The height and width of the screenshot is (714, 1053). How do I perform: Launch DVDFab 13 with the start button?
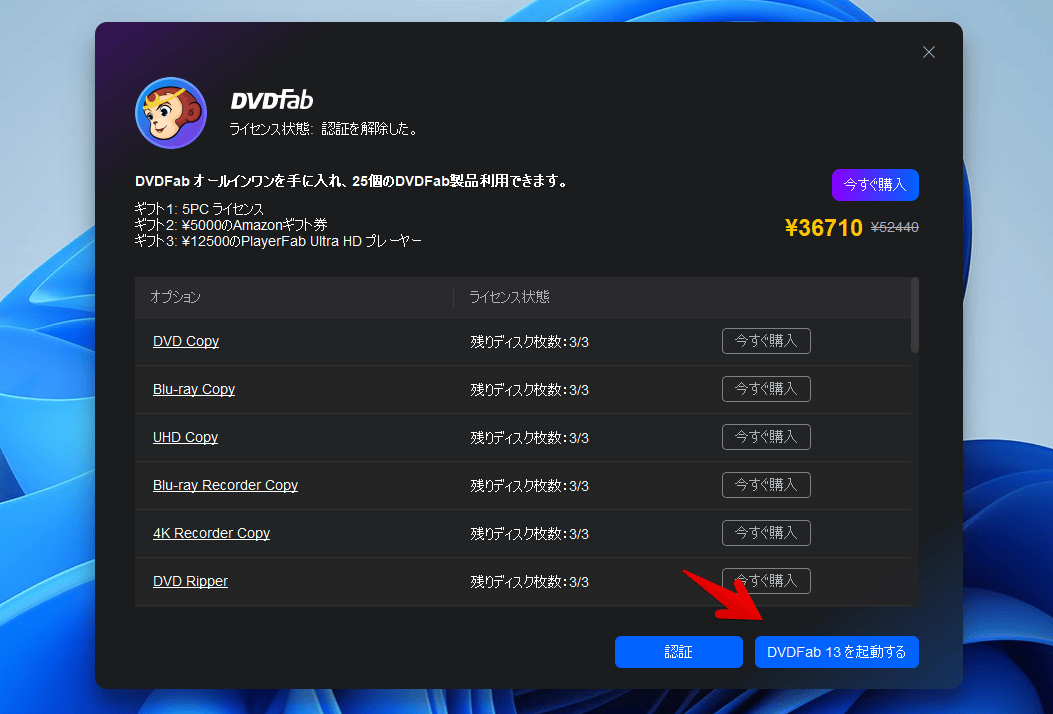(x=837, y=652)
